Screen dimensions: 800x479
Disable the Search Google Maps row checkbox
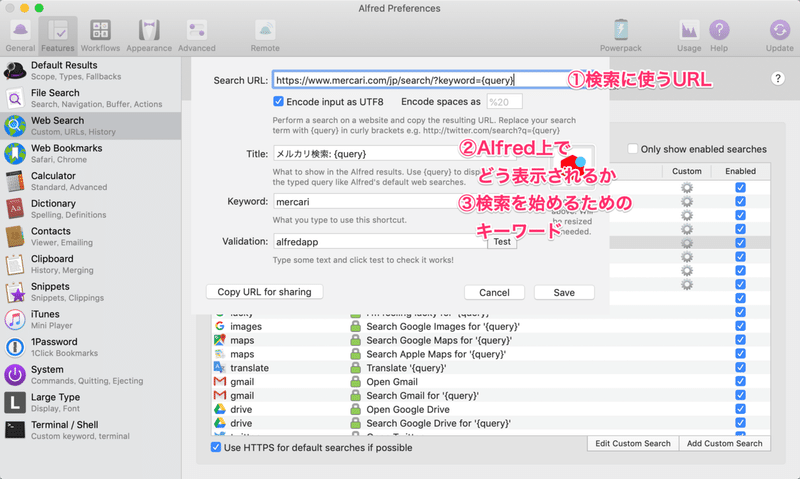tap(740, 340)
